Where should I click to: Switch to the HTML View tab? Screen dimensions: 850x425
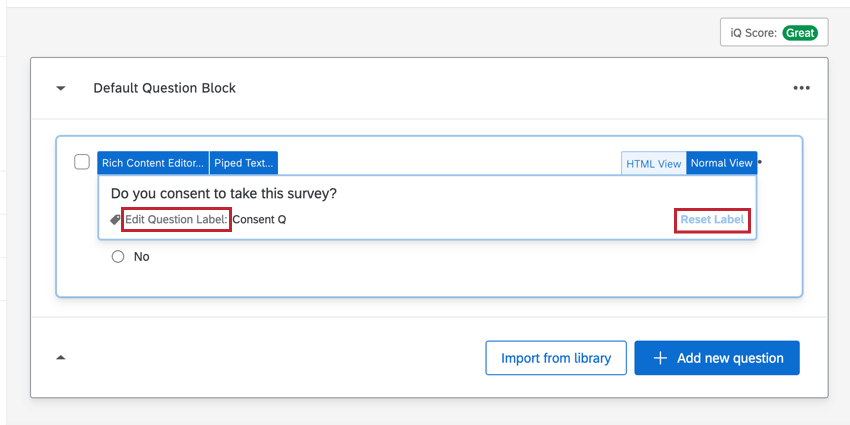654,164
